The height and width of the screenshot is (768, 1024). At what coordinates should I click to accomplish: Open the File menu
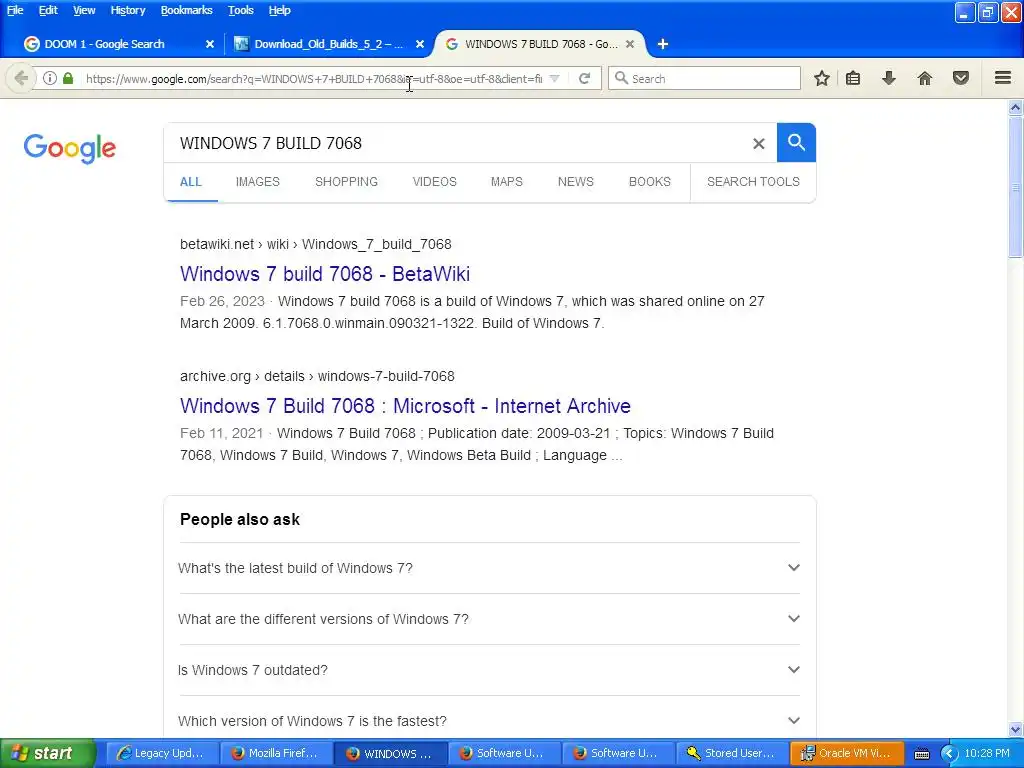(15, 10)
